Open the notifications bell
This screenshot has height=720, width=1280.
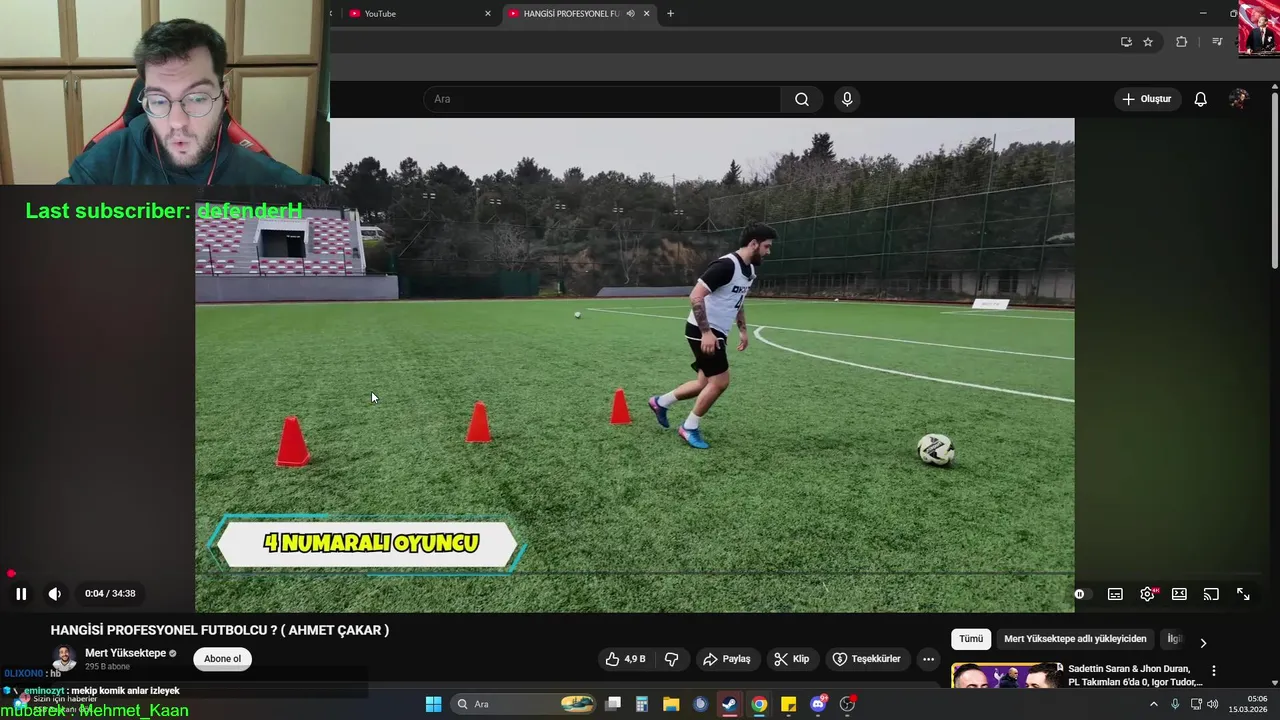click(1201, 99)
